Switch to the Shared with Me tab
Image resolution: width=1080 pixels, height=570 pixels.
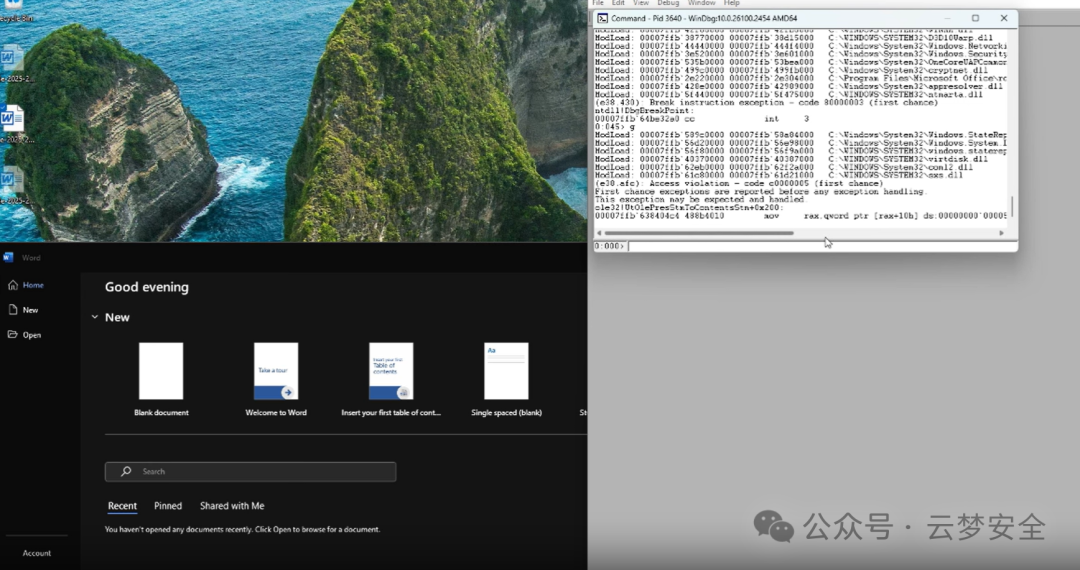tap(232, 506)
